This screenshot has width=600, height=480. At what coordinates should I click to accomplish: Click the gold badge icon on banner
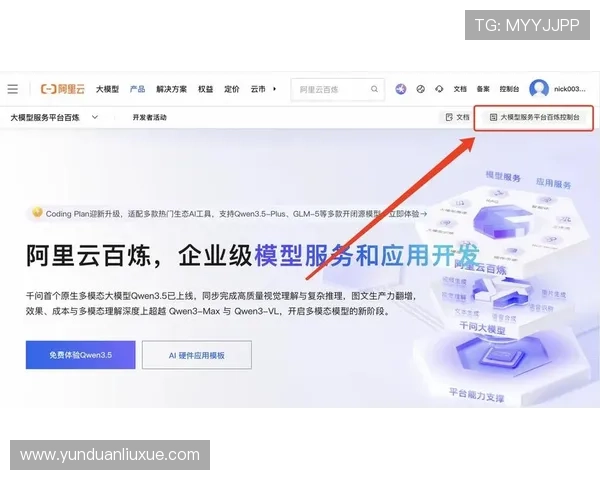click(37, 212)
